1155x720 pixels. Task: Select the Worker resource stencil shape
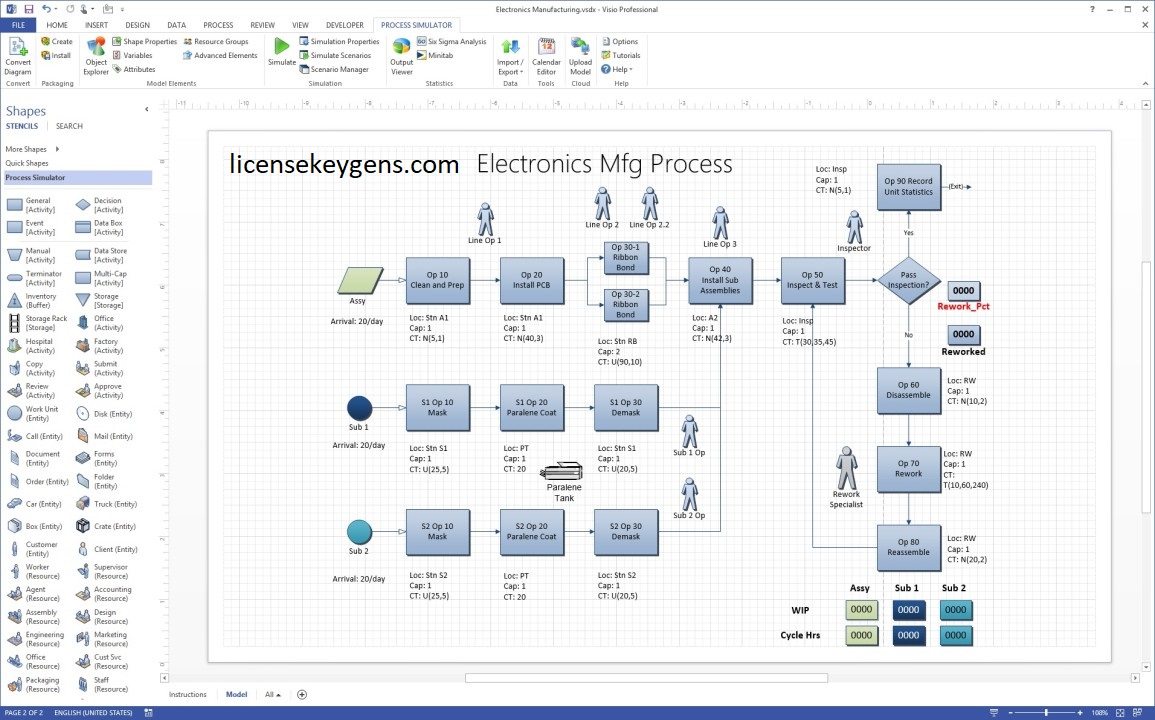click(x=33, y=572)
